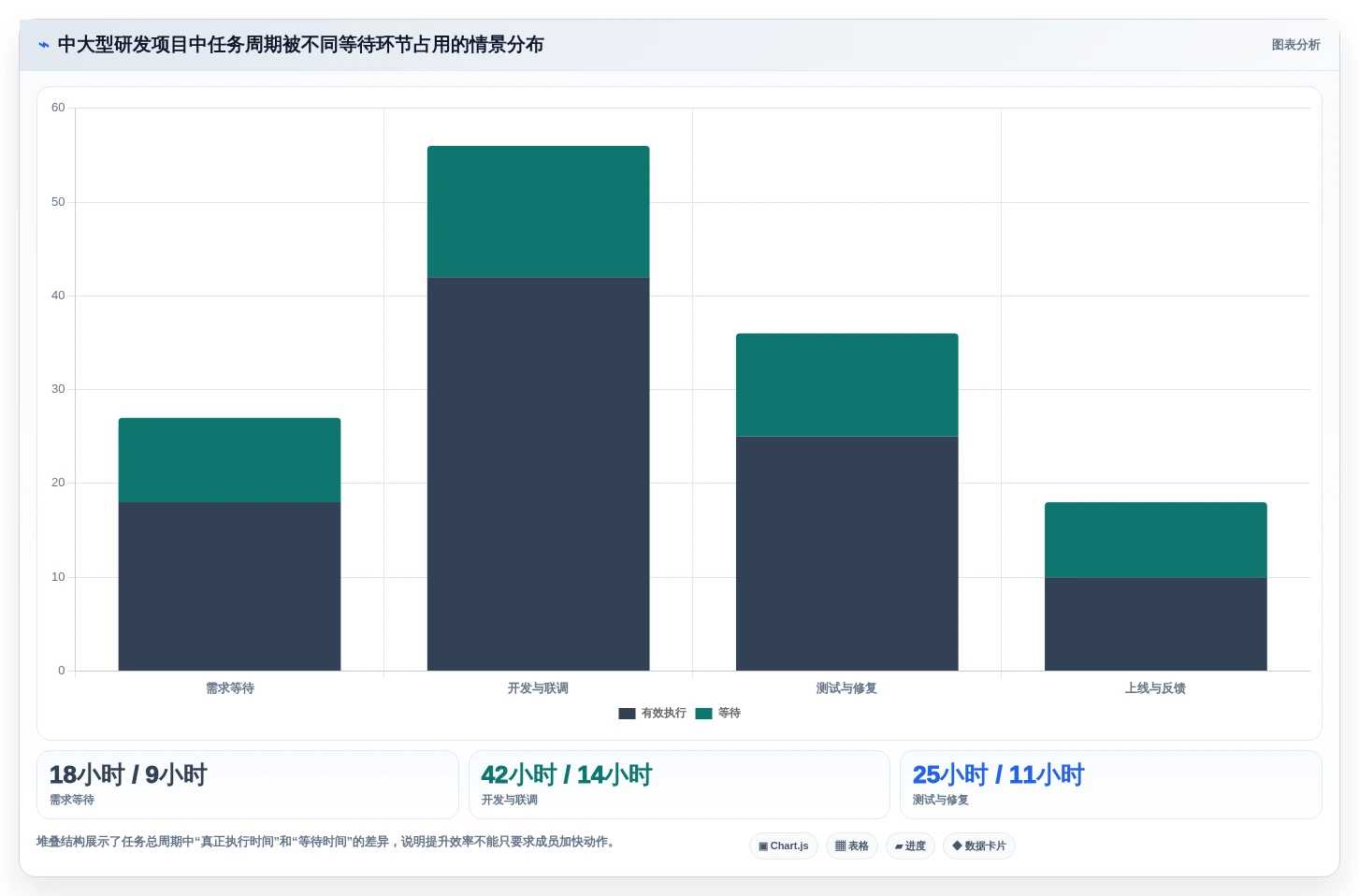Click the y-axis value 60

click(58, 108)
